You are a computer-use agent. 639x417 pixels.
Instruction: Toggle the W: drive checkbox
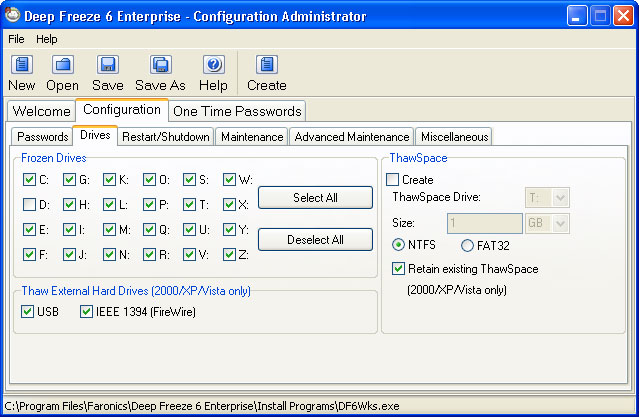[x=229, y=179]
